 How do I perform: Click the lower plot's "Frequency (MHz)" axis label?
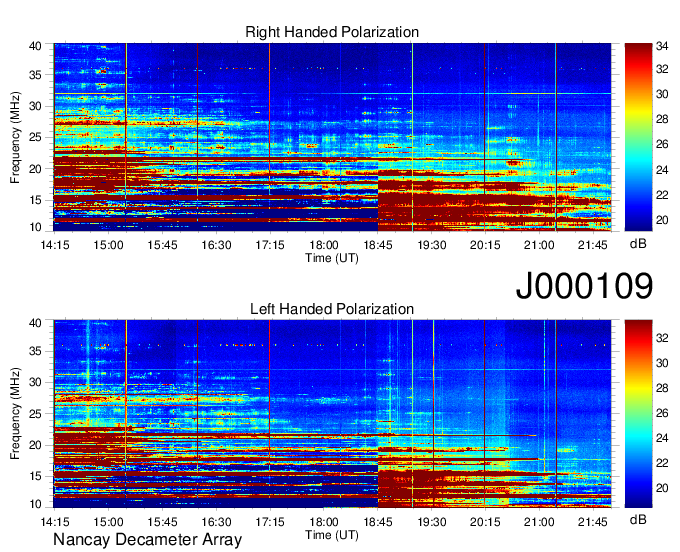coord(15,414)
